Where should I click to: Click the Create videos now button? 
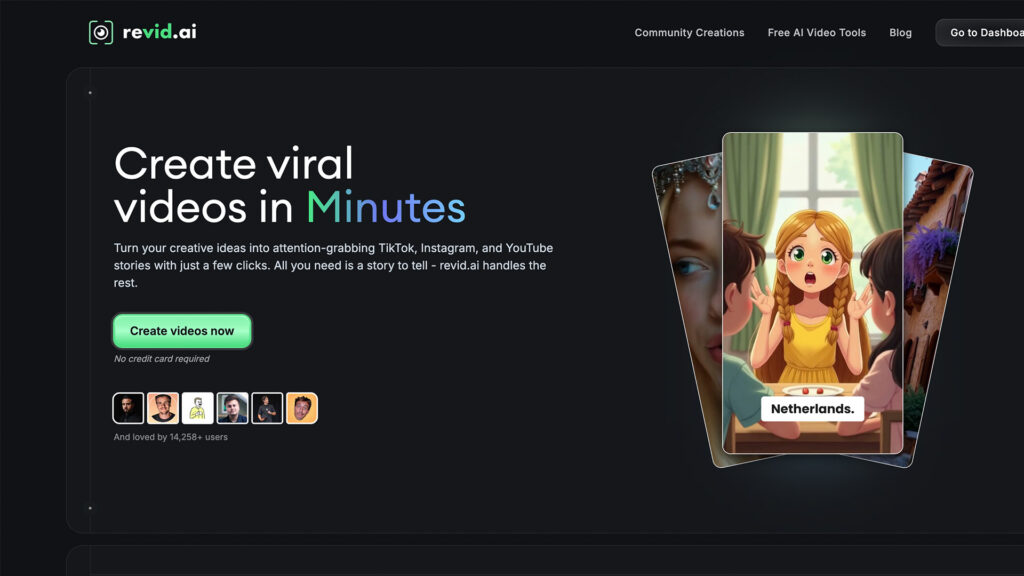click(182, 331)
